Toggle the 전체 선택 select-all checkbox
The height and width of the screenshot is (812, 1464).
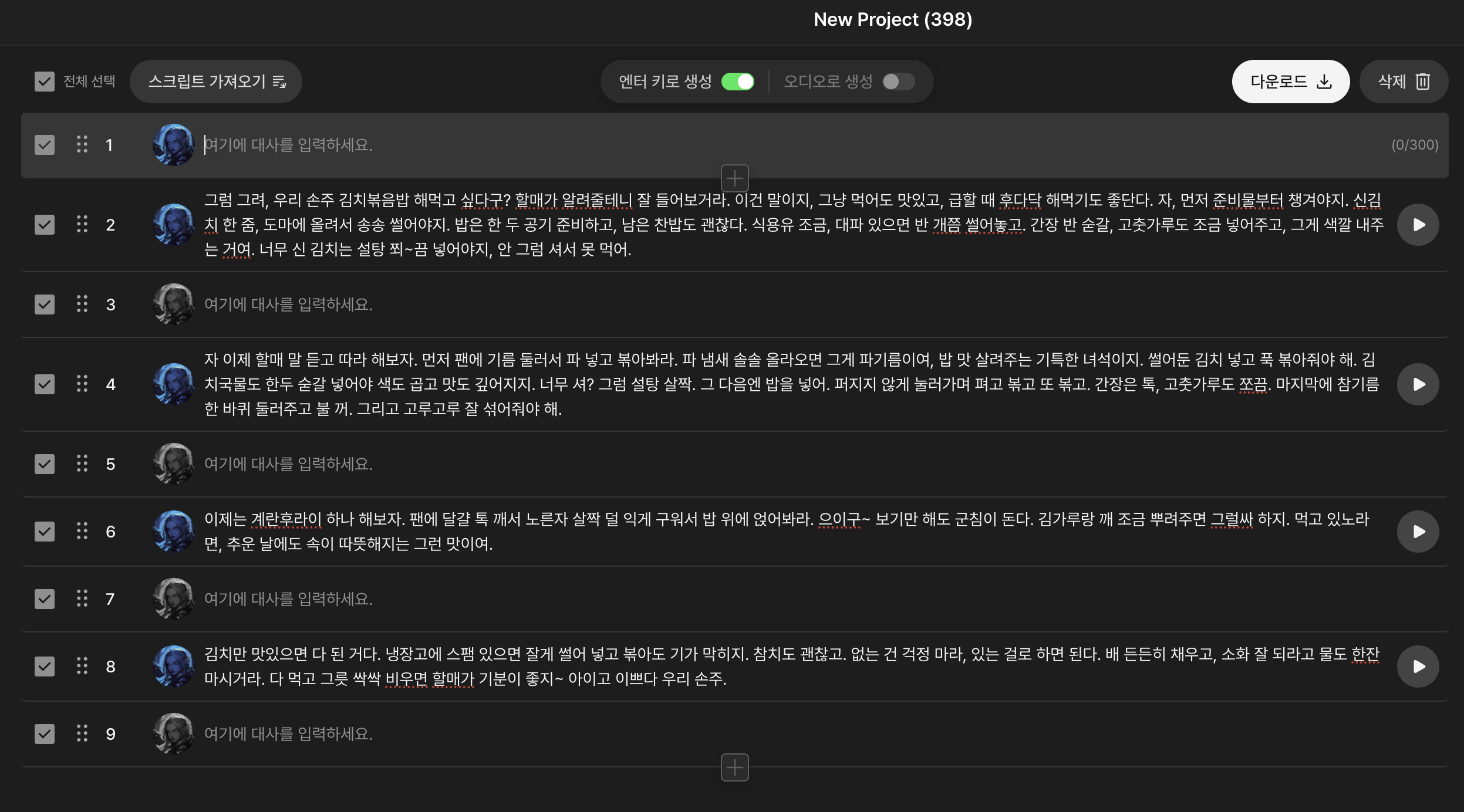(45, 82)
